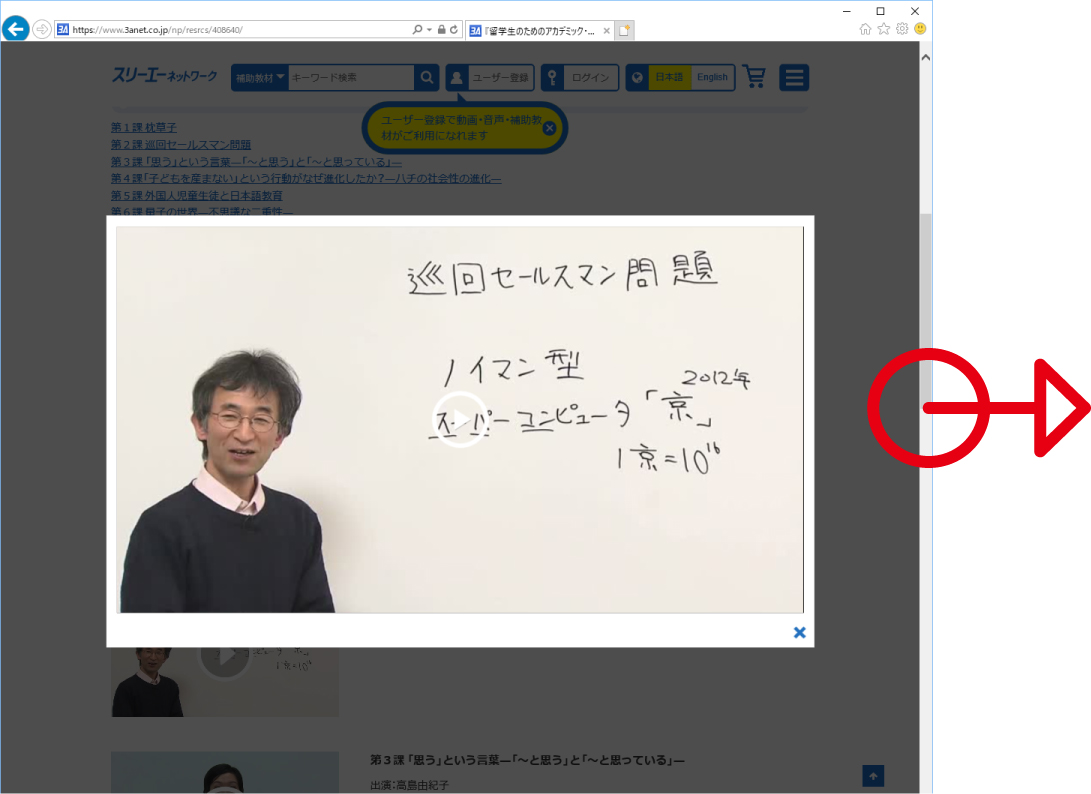
Task: Click the 3A site favicon in address bar
Action: click(63, 29)
